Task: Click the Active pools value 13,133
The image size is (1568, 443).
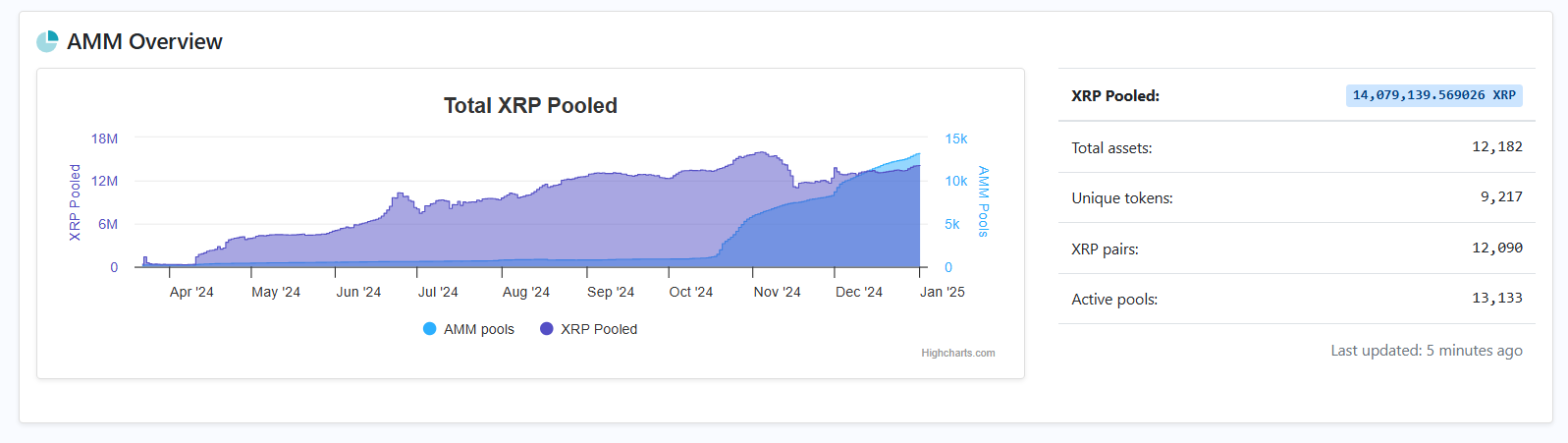Action: tap(1496, 298)
